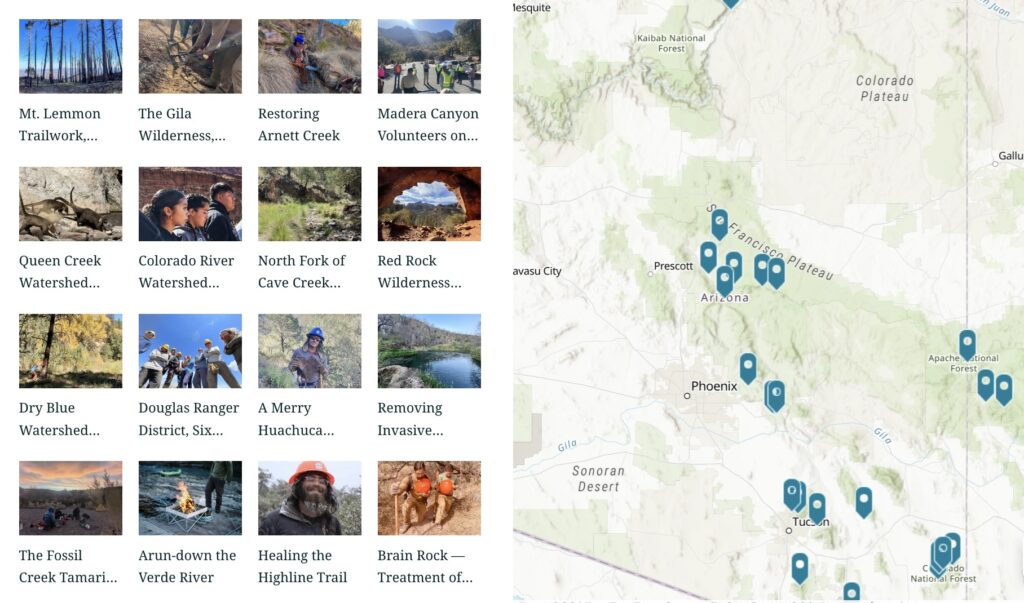Open the Douglas Ranger District story link
Screen dimensions: 1024x603
click(x=189, y=418)
